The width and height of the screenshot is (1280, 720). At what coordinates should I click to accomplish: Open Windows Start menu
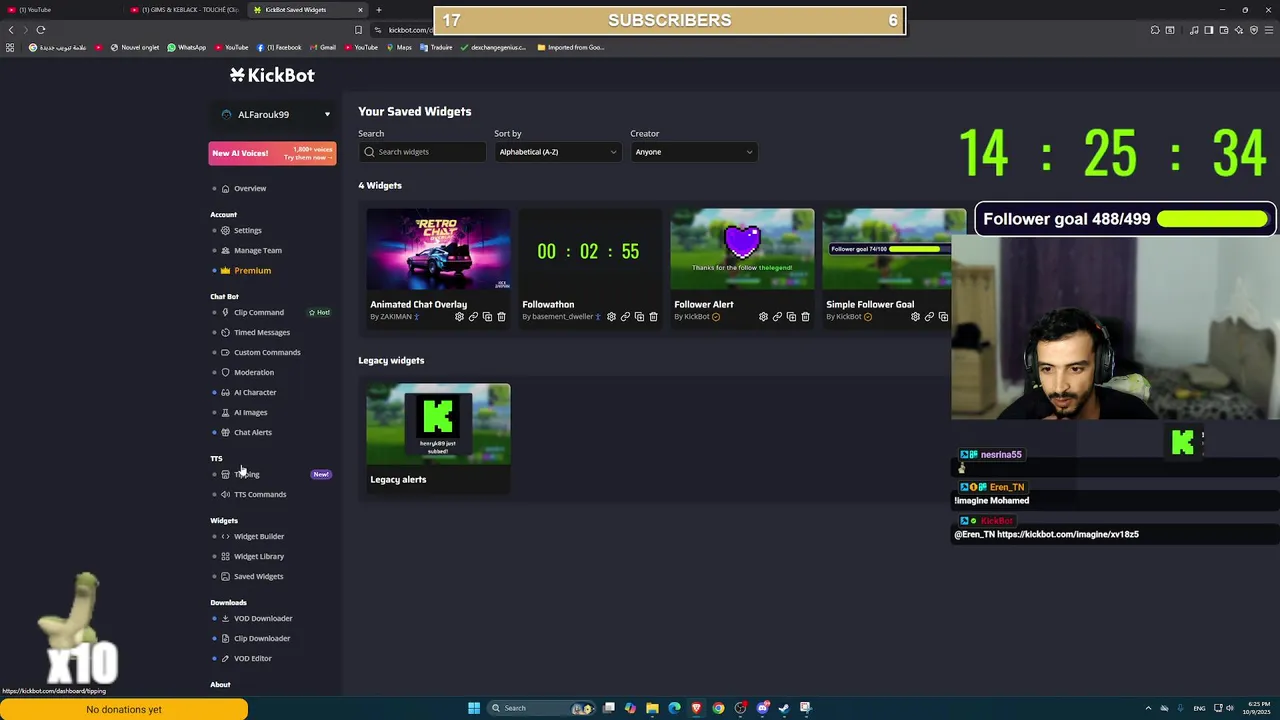click(x=474, y=708)
